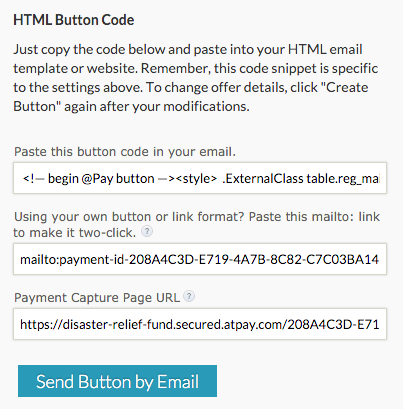Click the Send Button by Email button
The image size is (403, 409).
(117, 381)
